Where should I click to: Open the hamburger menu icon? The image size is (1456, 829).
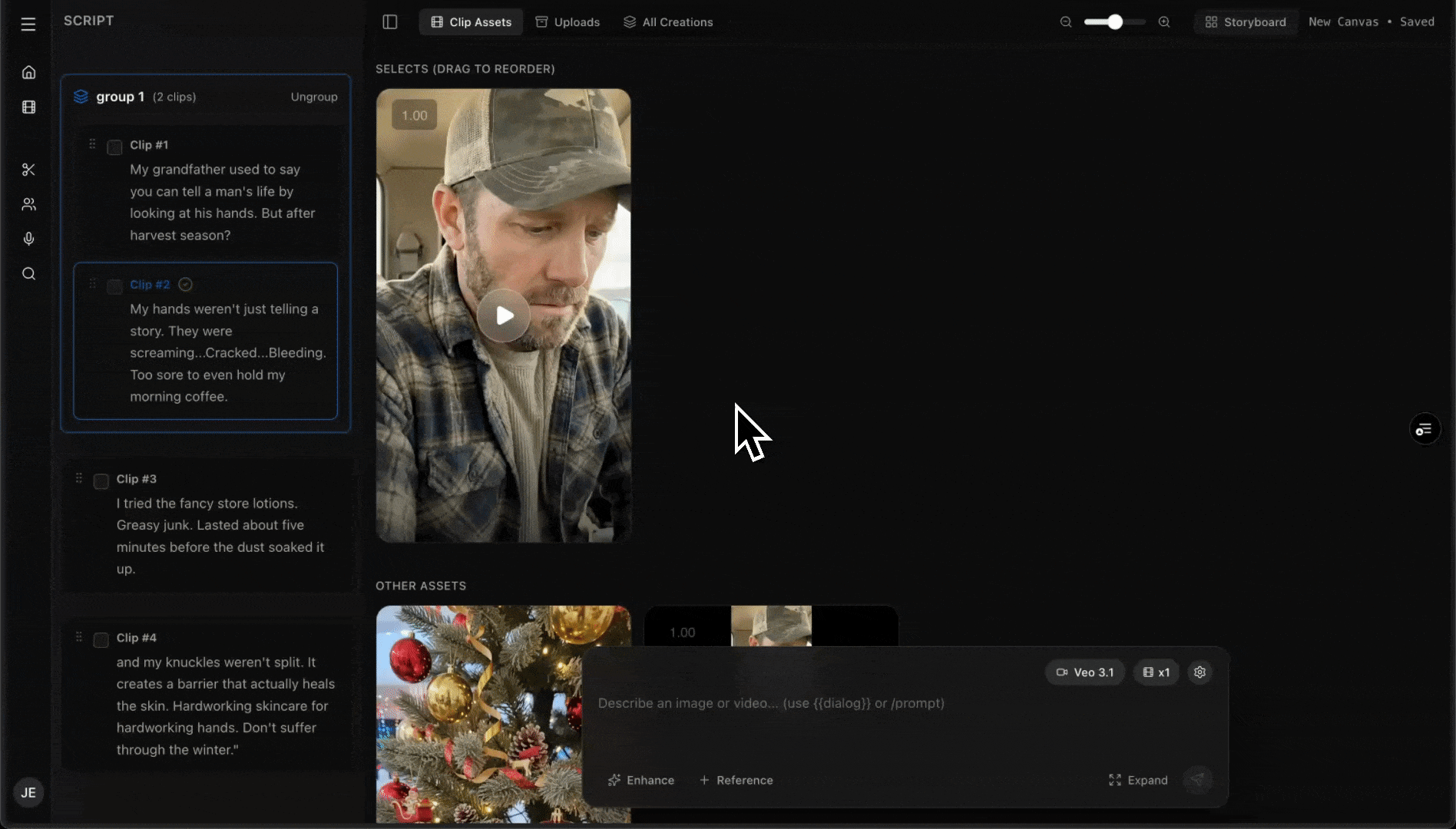[28, 25]
